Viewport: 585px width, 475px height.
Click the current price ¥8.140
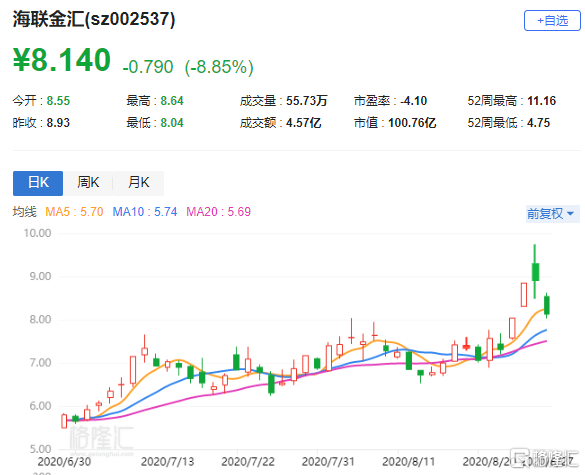(62, 60)
